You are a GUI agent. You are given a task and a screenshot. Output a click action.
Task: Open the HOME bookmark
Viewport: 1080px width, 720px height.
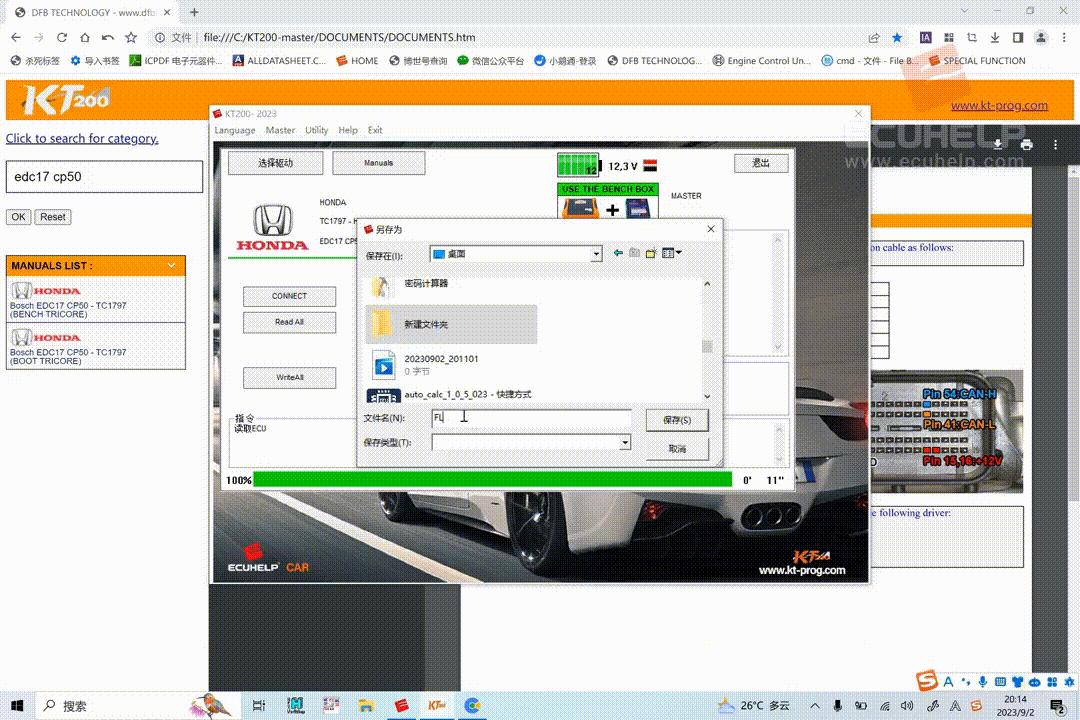[x=357, y=61]
